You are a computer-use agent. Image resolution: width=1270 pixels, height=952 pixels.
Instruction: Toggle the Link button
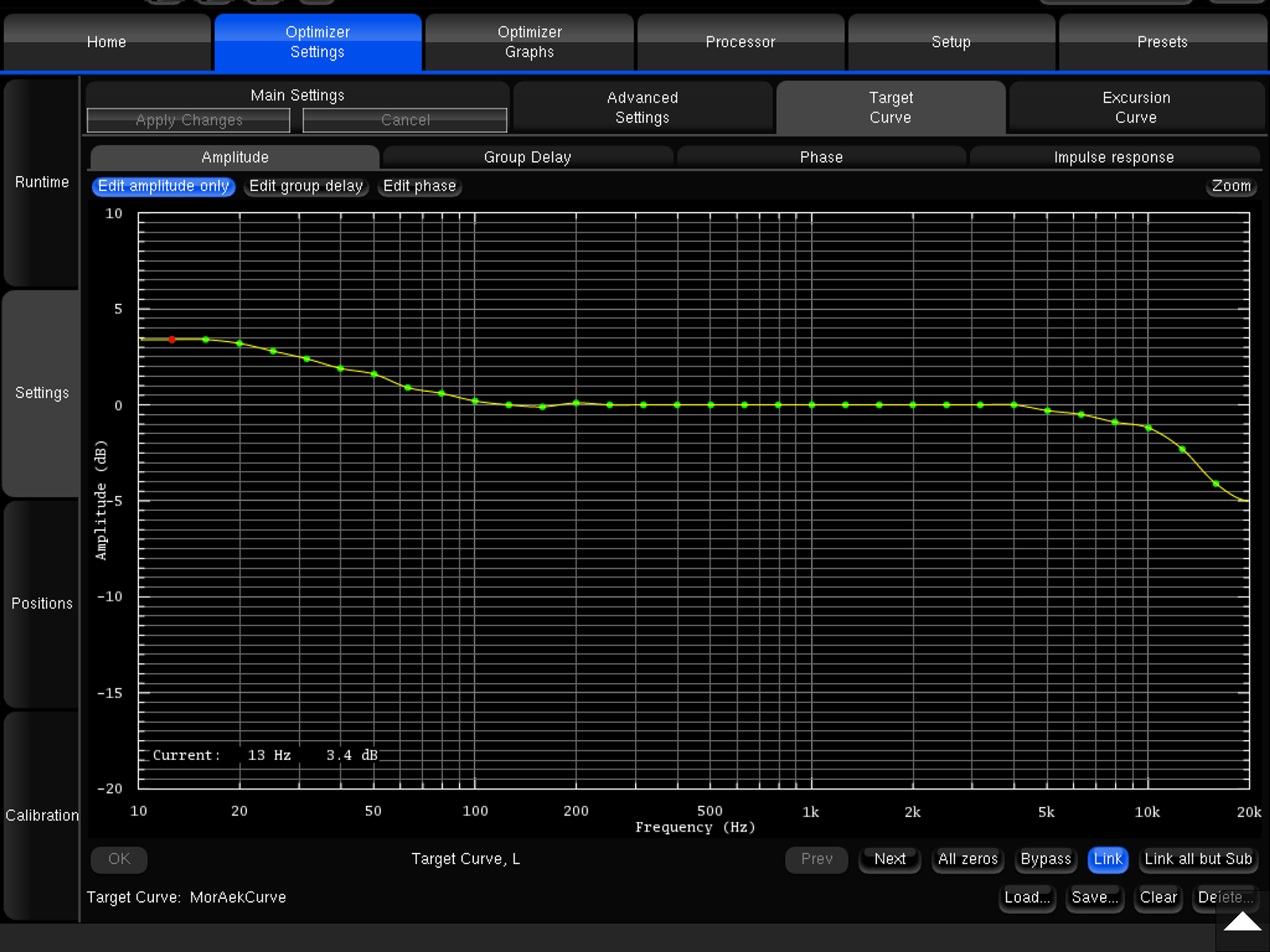(x=1107, y=859)
